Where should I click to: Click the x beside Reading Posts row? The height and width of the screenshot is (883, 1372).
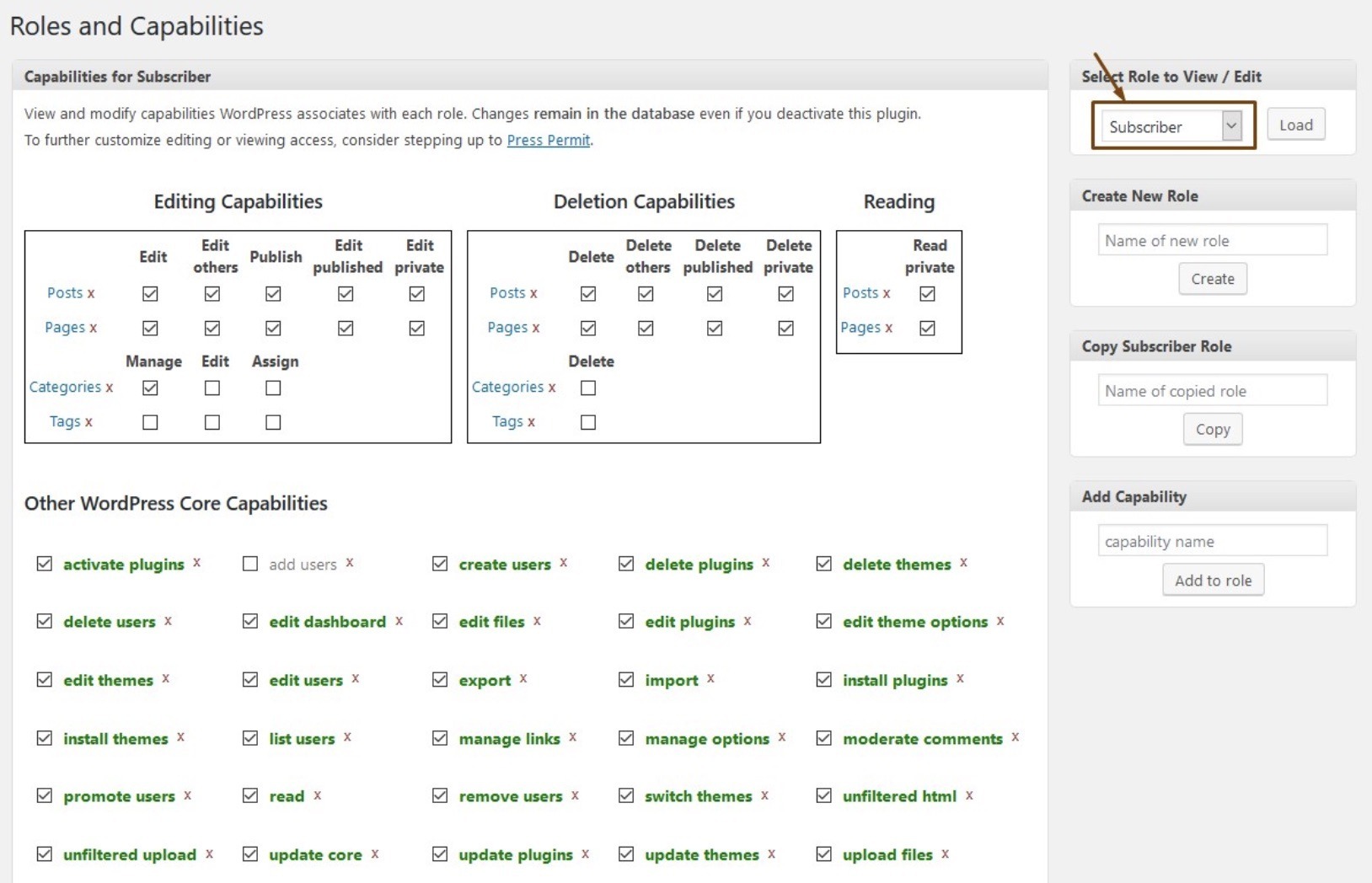click(x=887, y=293)
